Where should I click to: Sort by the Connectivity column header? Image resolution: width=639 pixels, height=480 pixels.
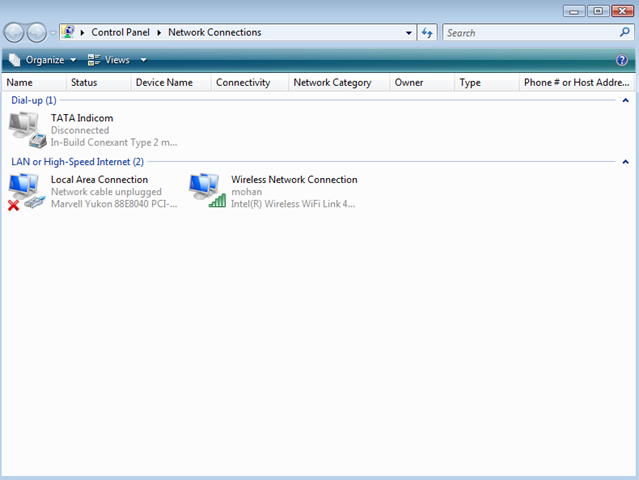point(250,82)
